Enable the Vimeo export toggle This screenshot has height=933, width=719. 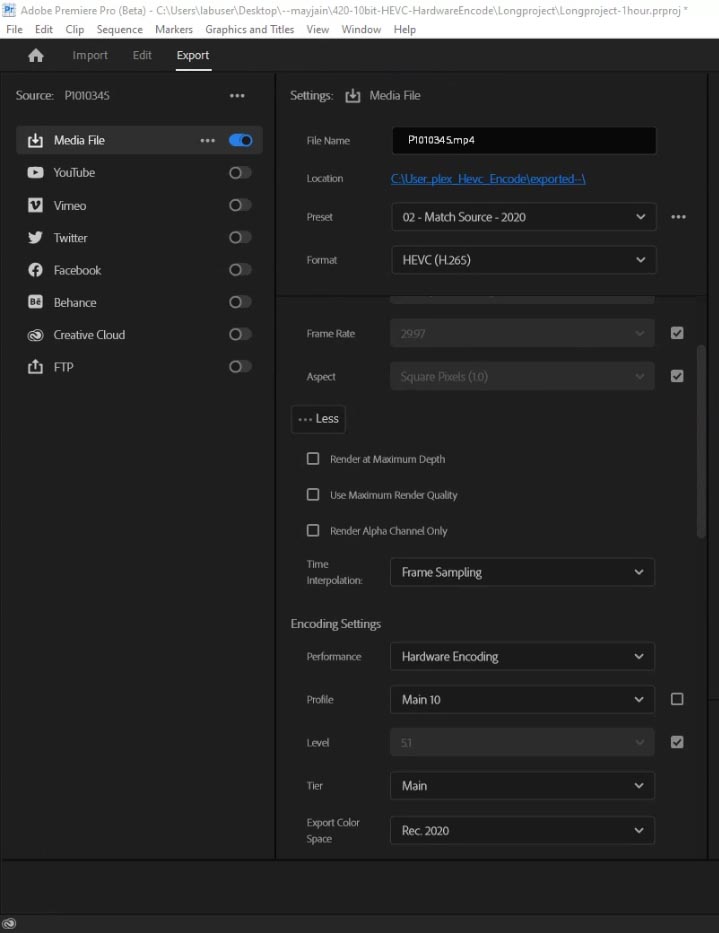click(x=240, y=205)
